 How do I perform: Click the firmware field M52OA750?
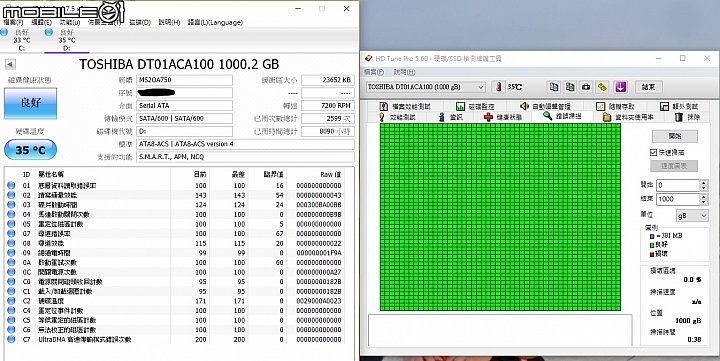click(185, 80)
